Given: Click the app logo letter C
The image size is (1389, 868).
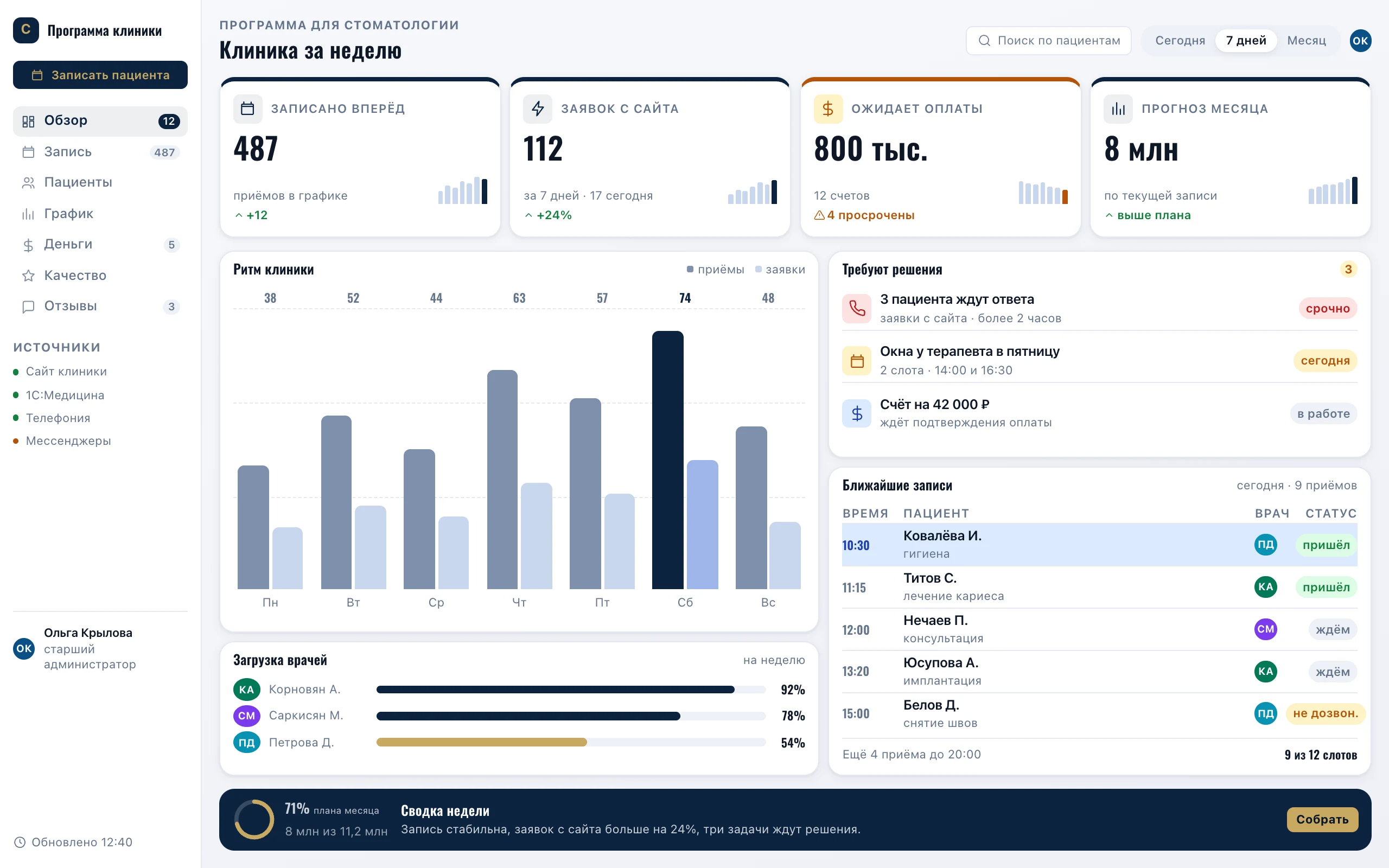Looking at the screenshot, I should tap(26, 30).
